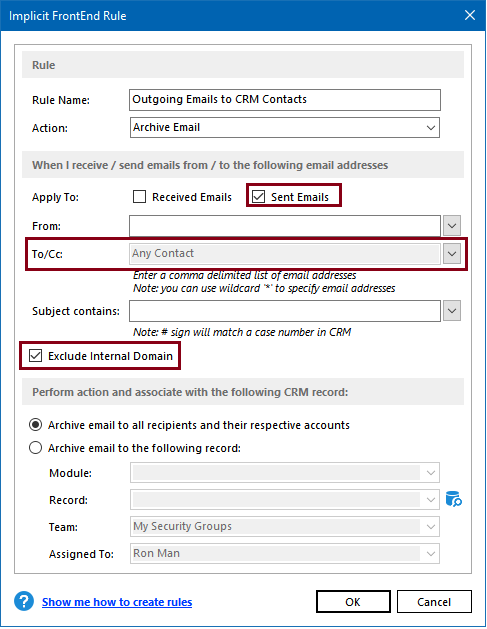Click the Cancel button
Screen dimensions: 487x629
click(x=434, y=601)
